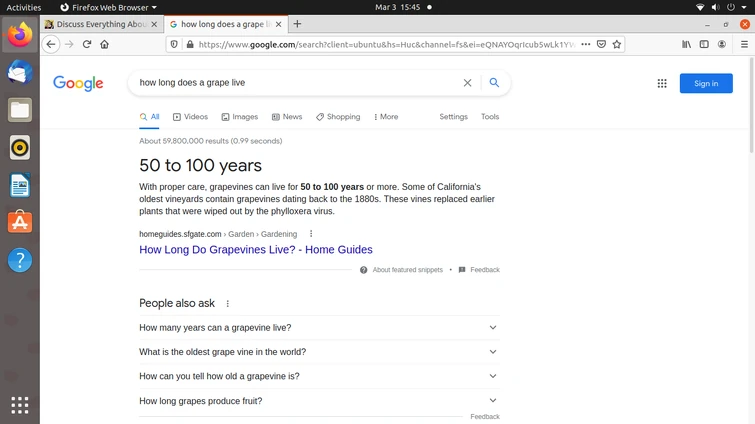Bookmark this page with the star icon

pos(617,44)
